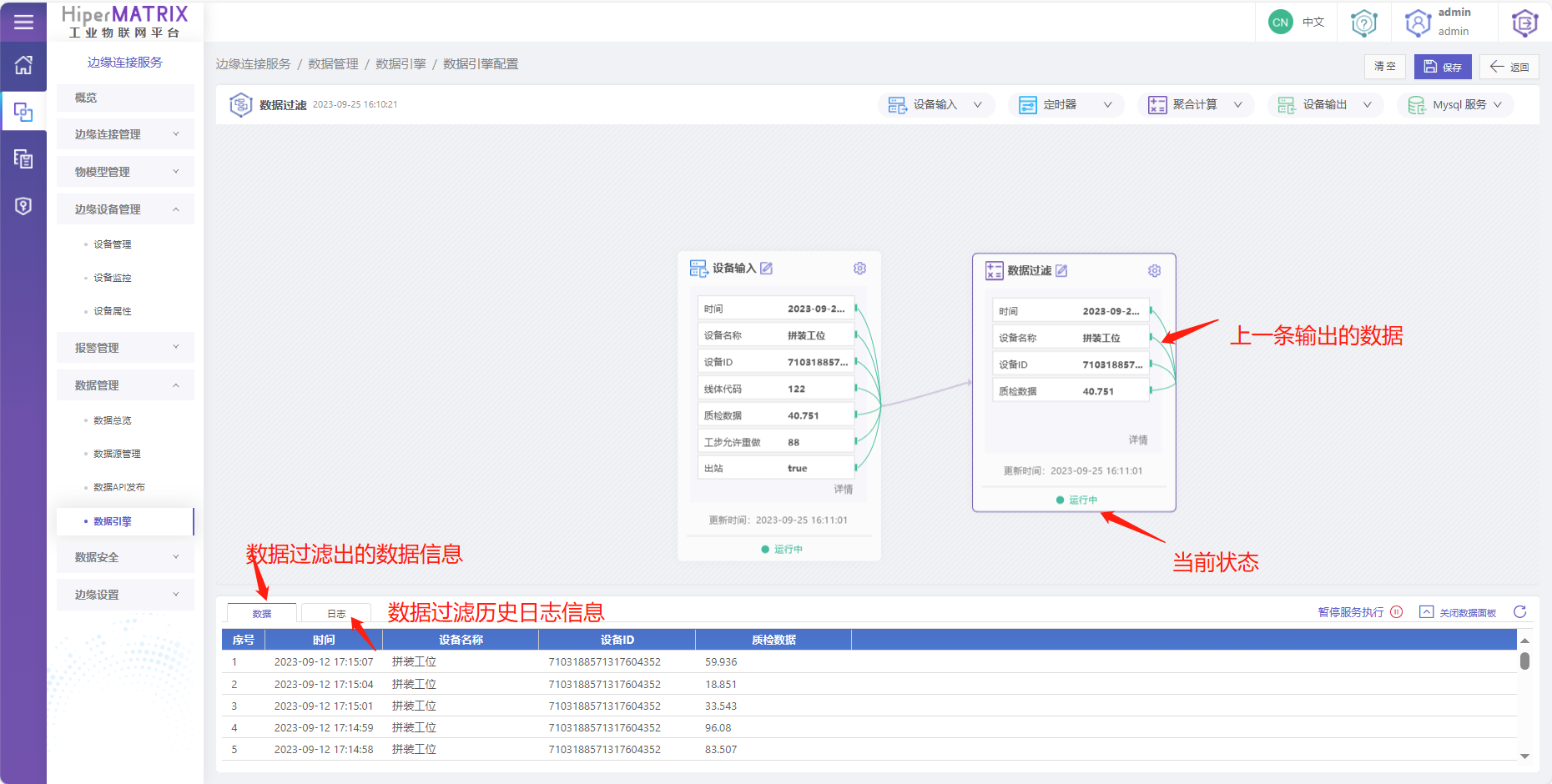The image size is (1552, 784).
Task: Open the 设备输入 dropdown in toolbar
Action: pos(936,105)
